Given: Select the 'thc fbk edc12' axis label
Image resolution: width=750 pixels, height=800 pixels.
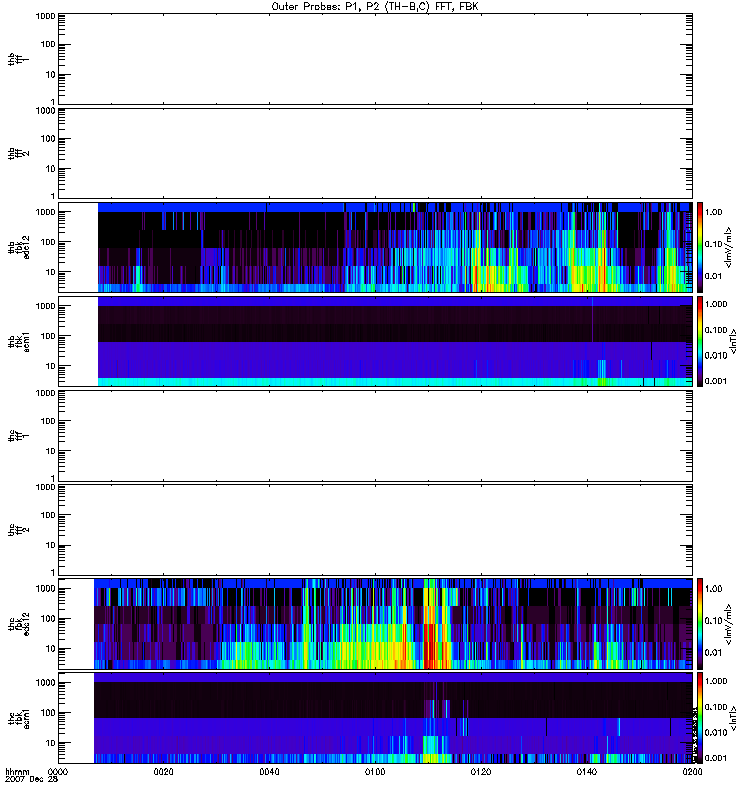Looking at the screenshot, I should pyautogui.click(x=18, y=624).
